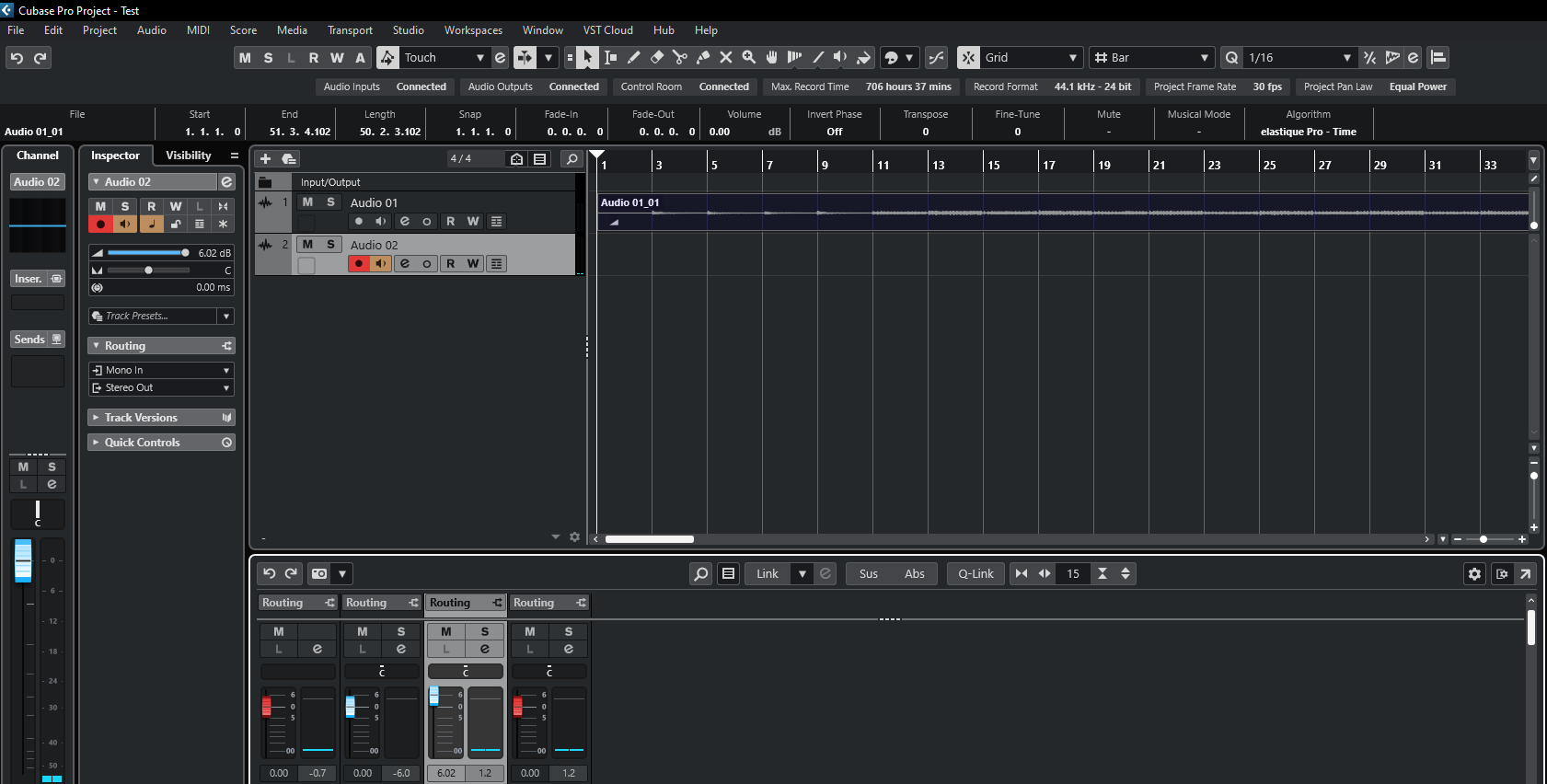This screenshot has height=784, width=1547.
Task: Select the Mute X tool
Action: pyautogui.click(x=725, y=57)
